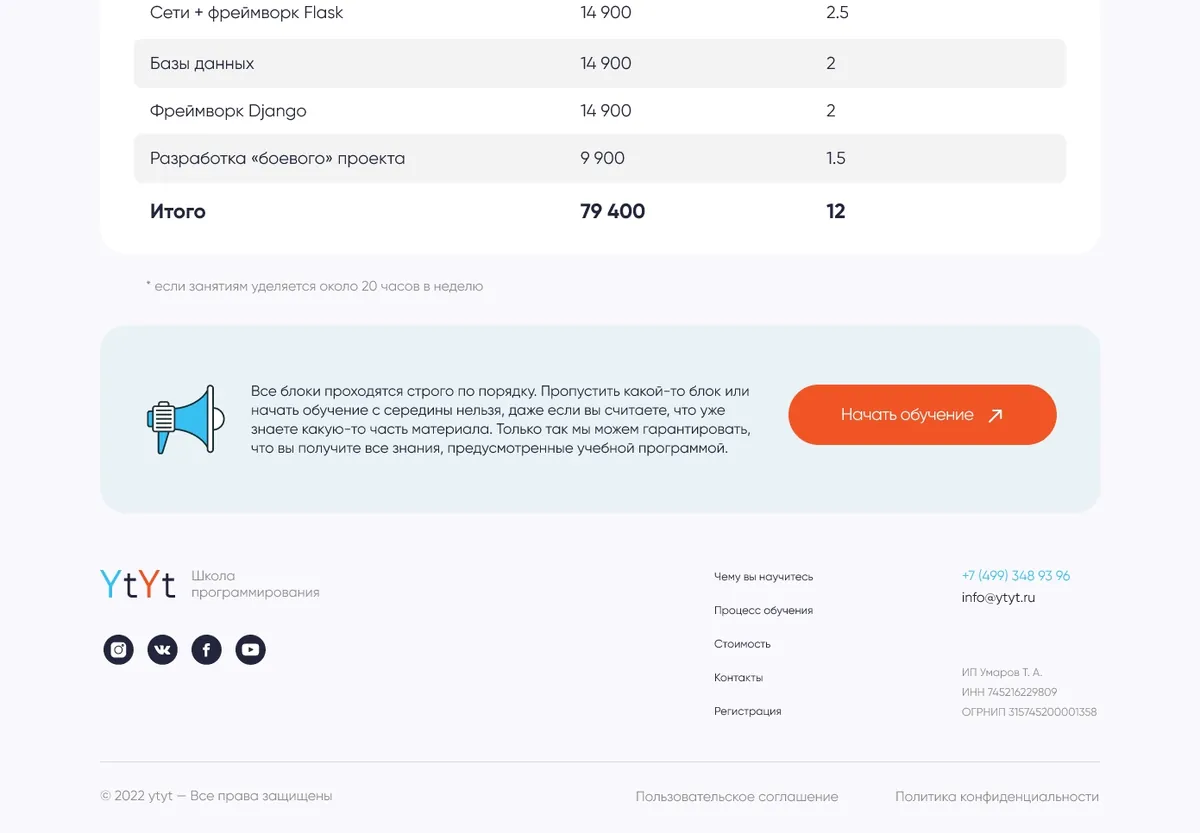1200x833 pixels.
Task: Click the "Разработка «боевого» проекта" row
Action: pos(600,159)
